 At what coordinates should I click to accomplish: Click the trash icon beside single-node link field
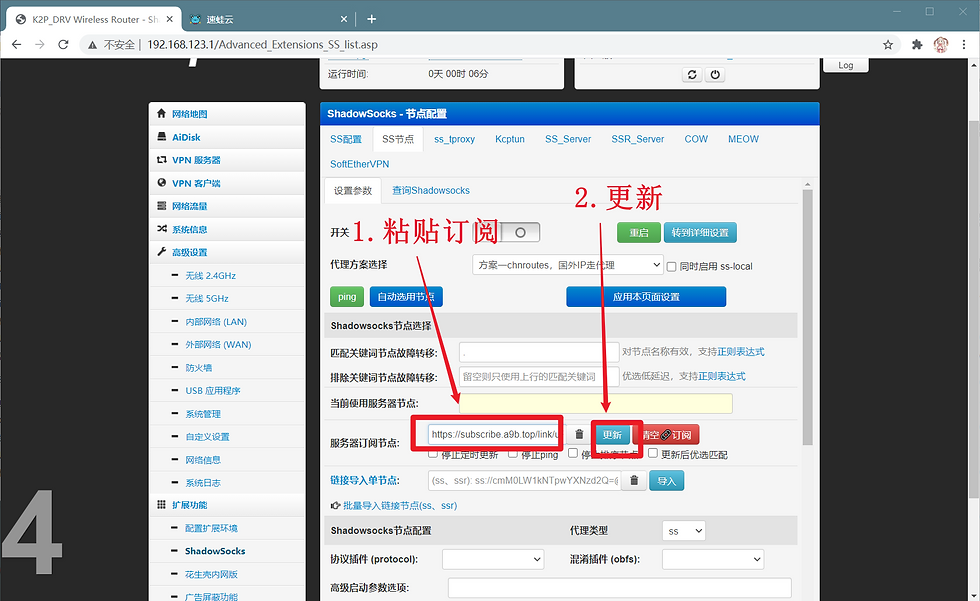pos(634,480)
